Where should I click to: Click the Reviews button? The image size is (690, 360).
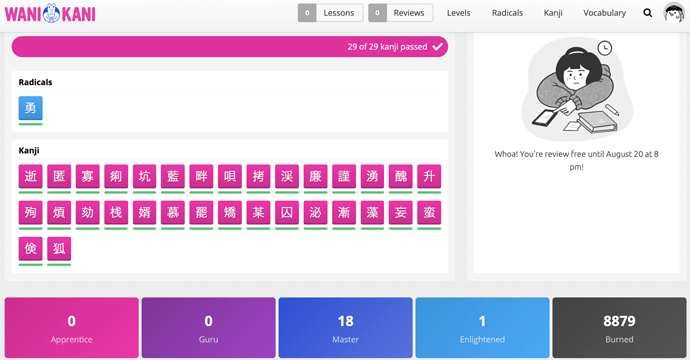tap(401, 13)
